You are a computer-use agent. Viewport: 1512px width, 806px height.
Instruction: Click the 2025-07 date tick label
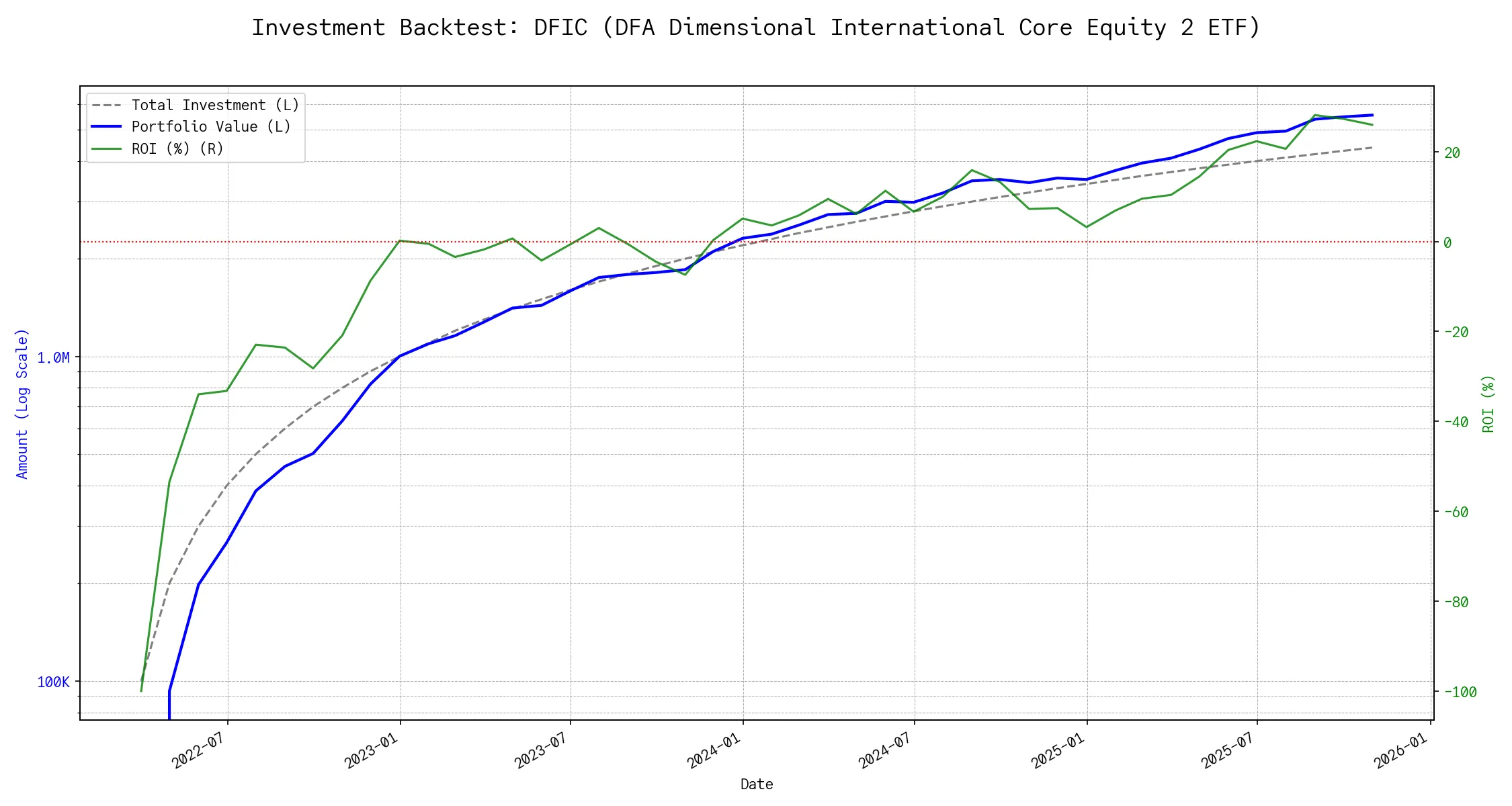(1228, 750)
